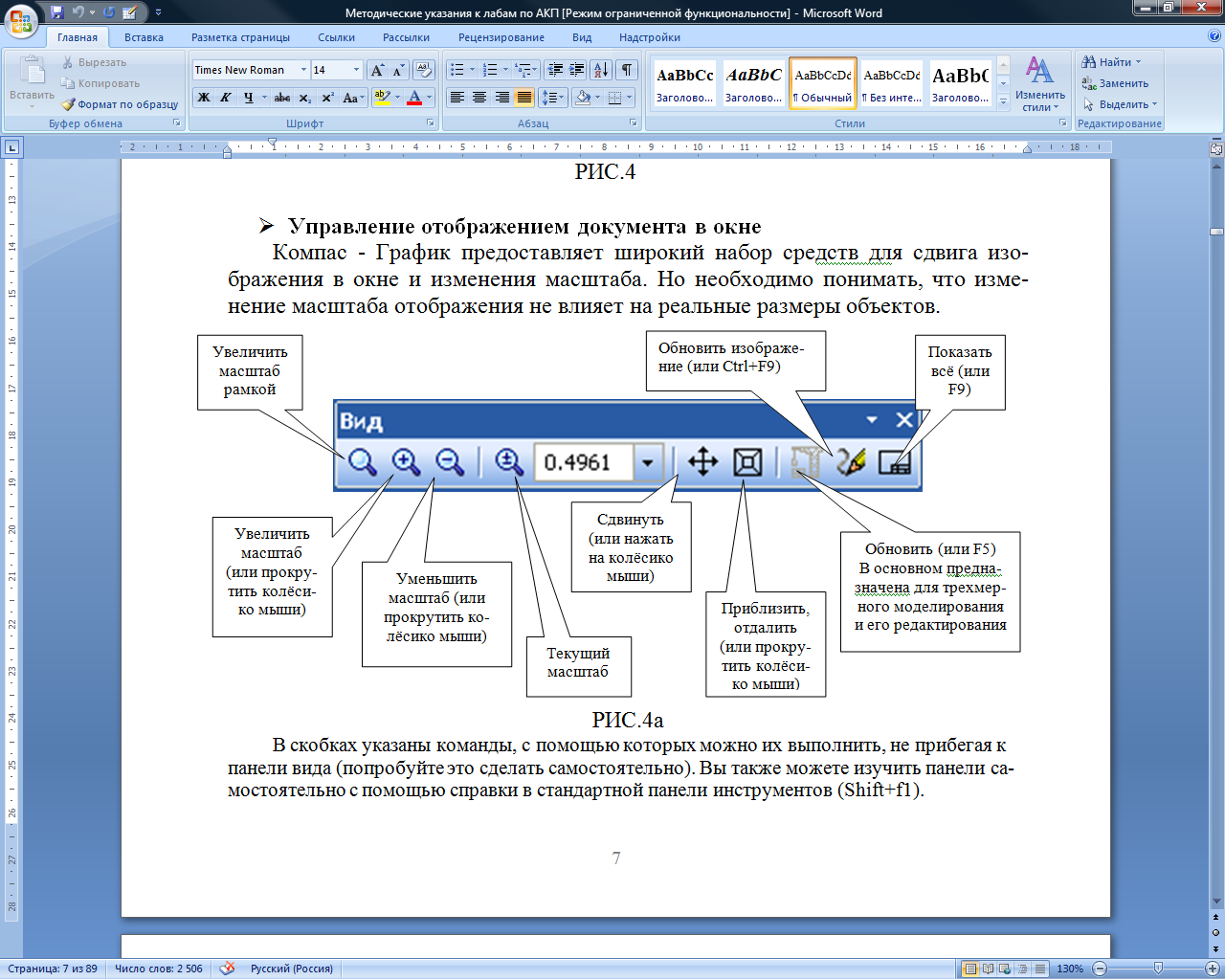Screen dimensions: 1225x980
Task: Open line spacing dropdown
Action: pyautogui.click(x=553, y=98)
